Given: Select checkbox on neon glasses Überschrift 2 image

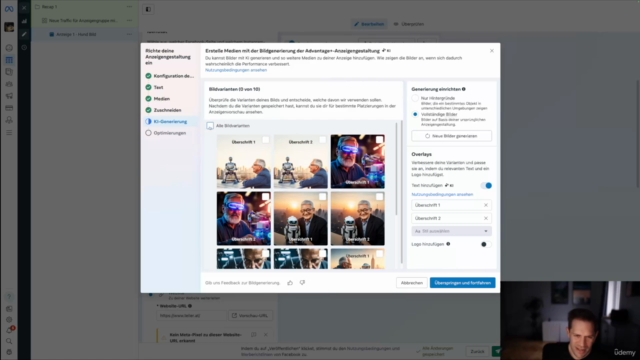Looking at the screenshot, I should point(265,197).
